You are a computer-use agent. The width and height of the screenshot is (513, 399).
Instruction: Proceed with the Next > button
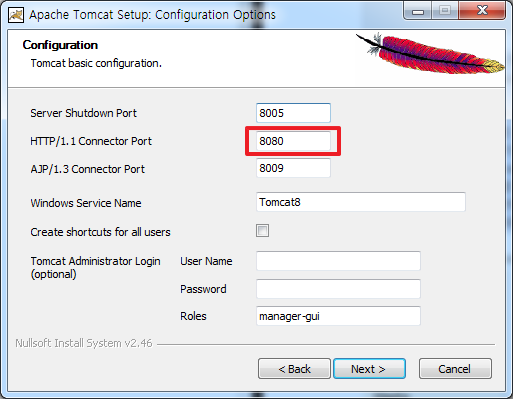click(x=369, y=369)
